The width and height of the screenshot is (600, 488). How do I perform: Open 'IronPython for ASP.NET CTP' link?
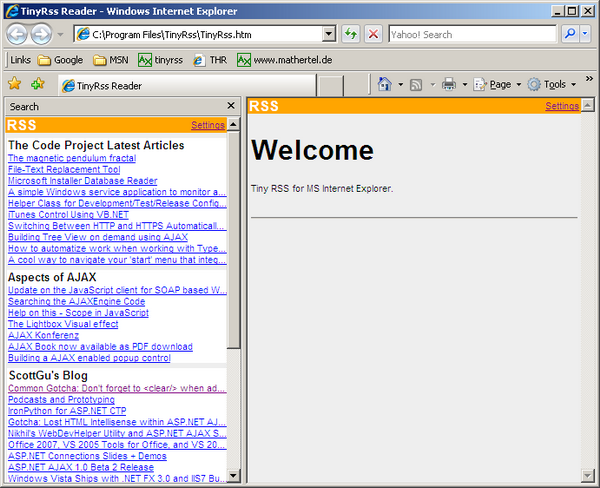click(x=67, y=411)
